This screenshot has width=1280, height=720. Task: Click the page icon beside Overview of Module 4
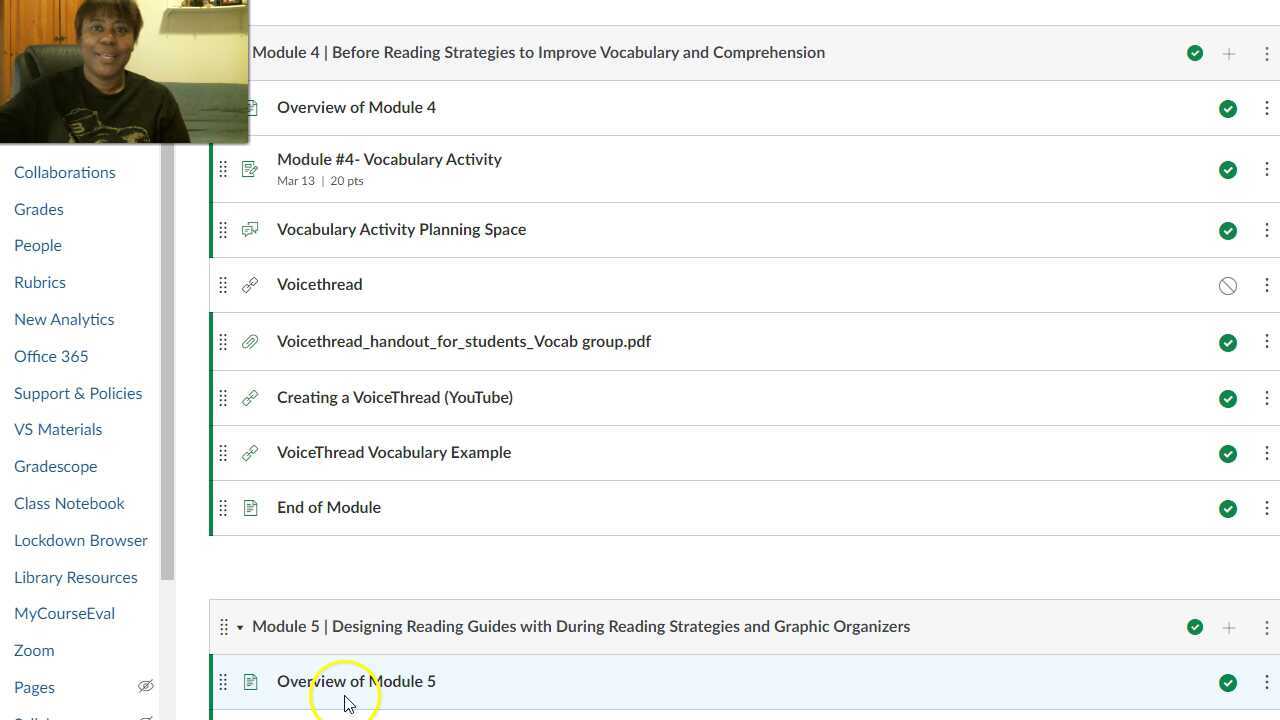click(250, 108)
